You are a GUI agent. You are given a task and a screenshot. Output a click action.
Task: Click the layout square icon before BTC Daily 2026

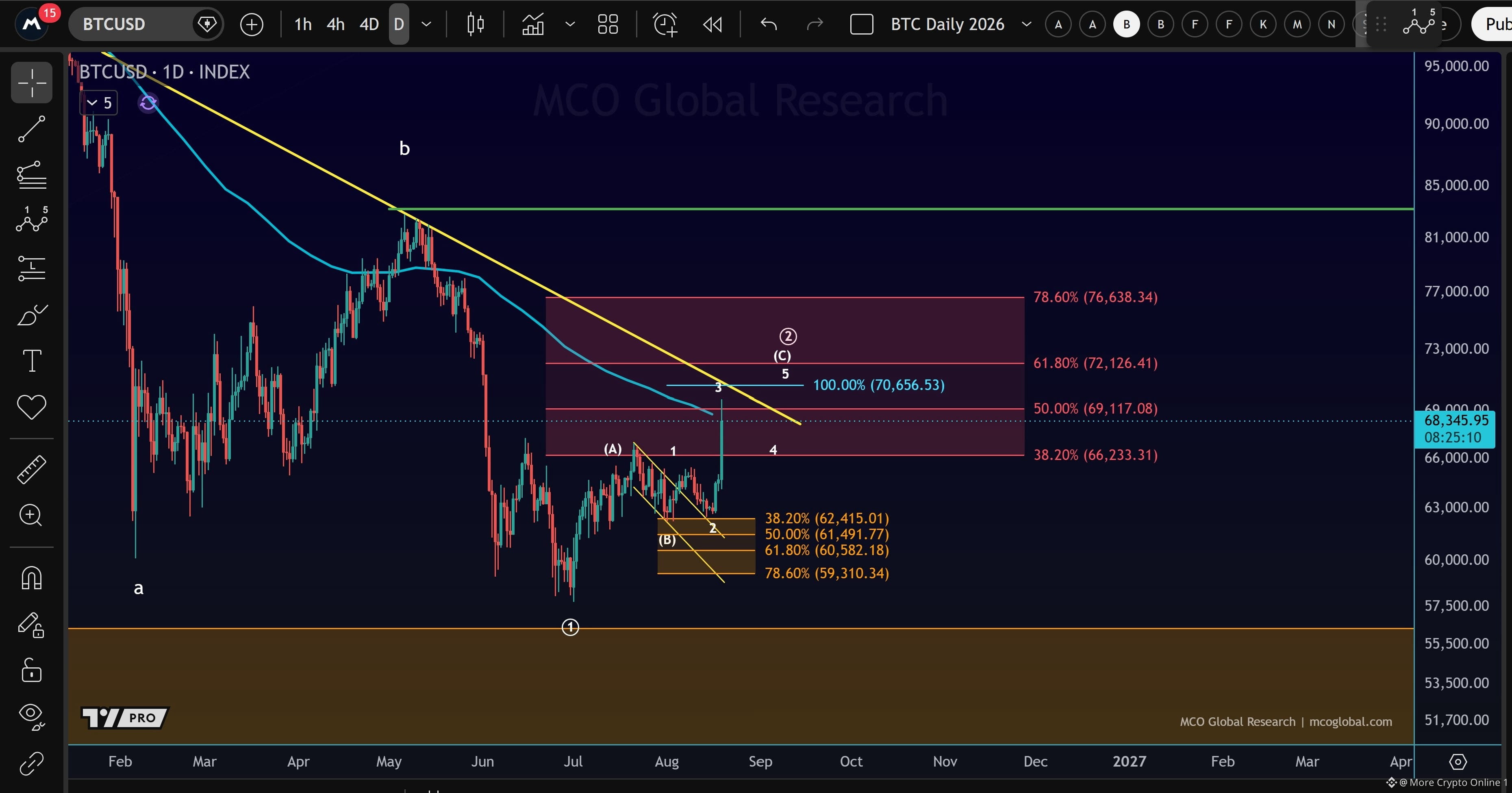point(862,24)
